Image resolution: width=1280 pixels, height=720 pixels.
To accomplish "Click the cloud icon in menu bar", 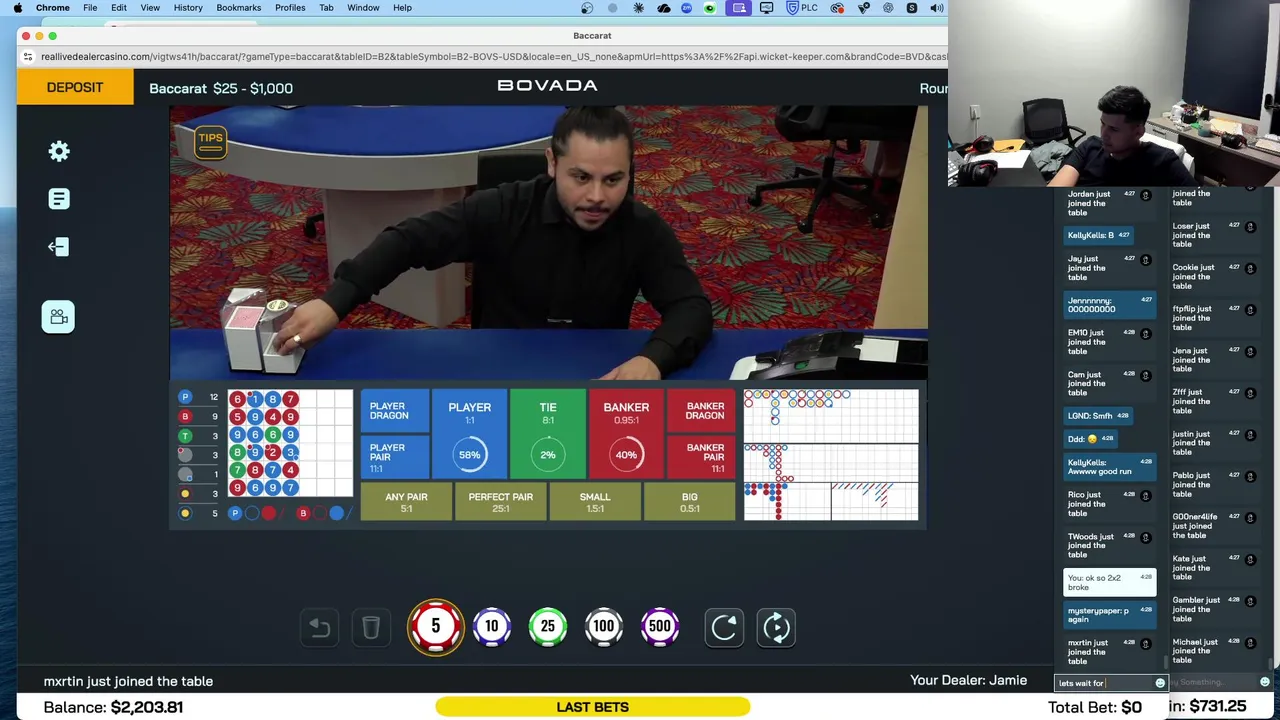I will tap(663, 8).
